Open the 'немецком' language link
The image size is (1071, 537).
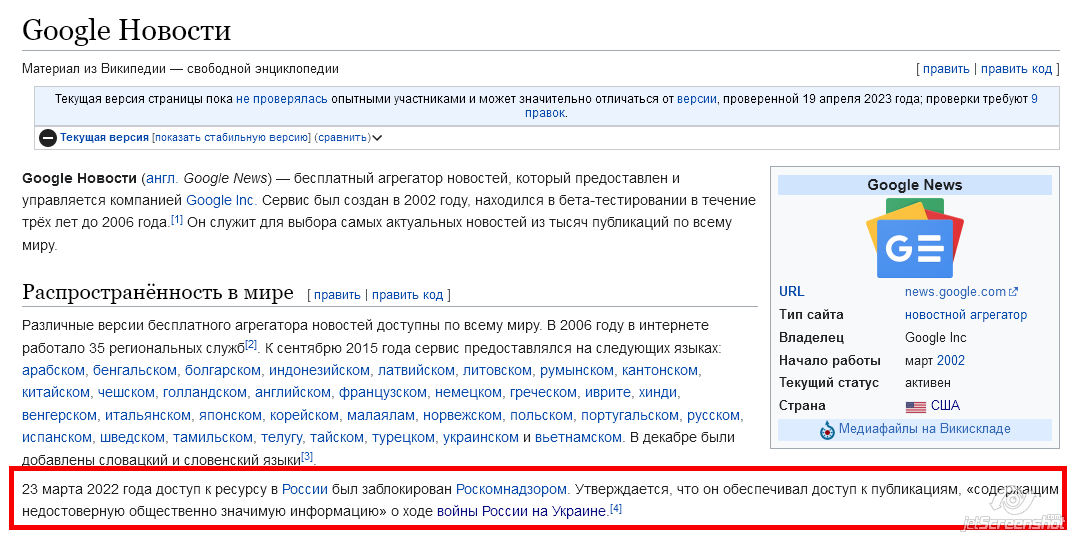tap(468, 393)
